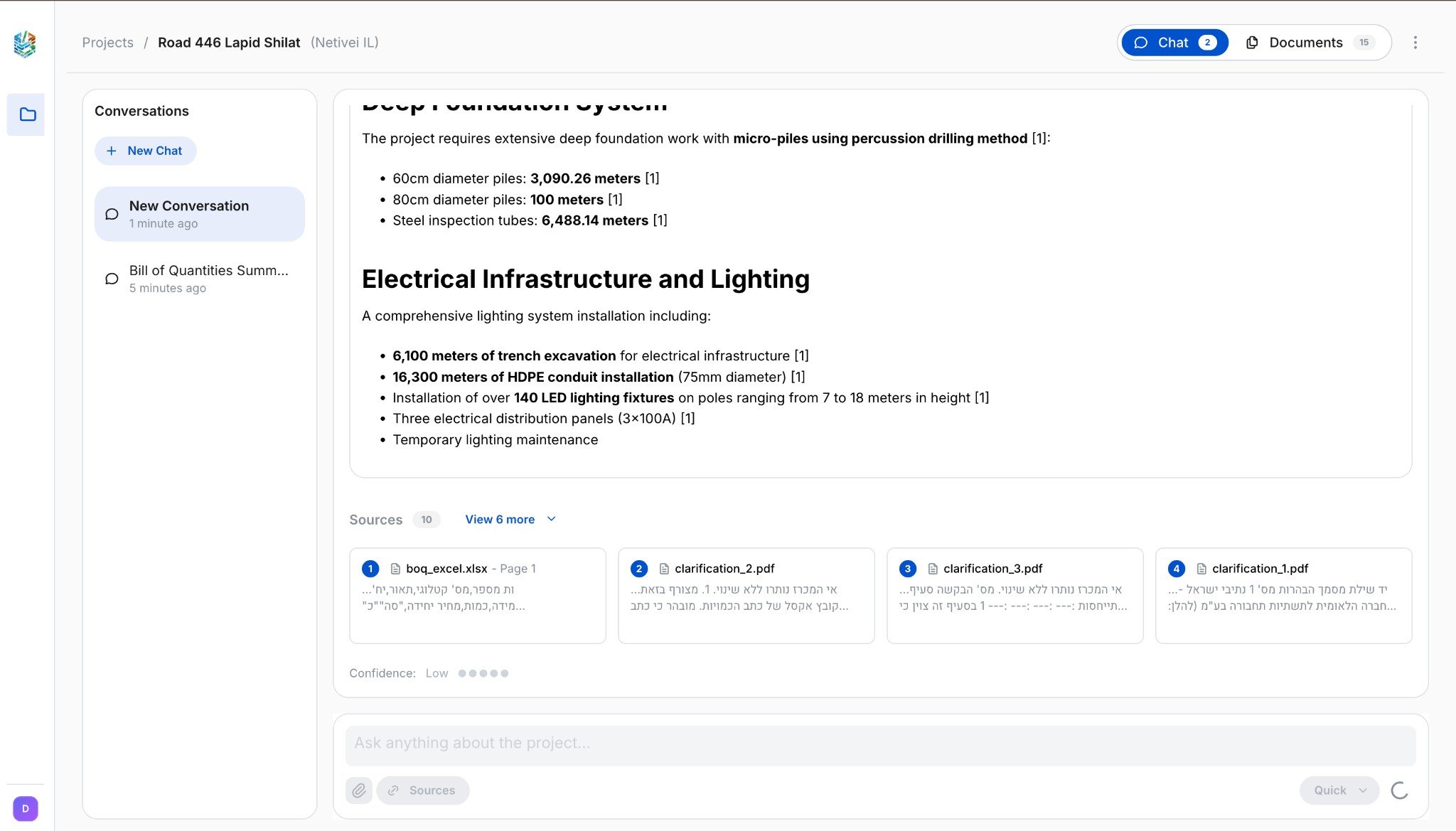Image resolution: width=1456 pixels, height=831 pixels.
Task: Click the loading spinner send icon
Action: (x=1399, y=790)
